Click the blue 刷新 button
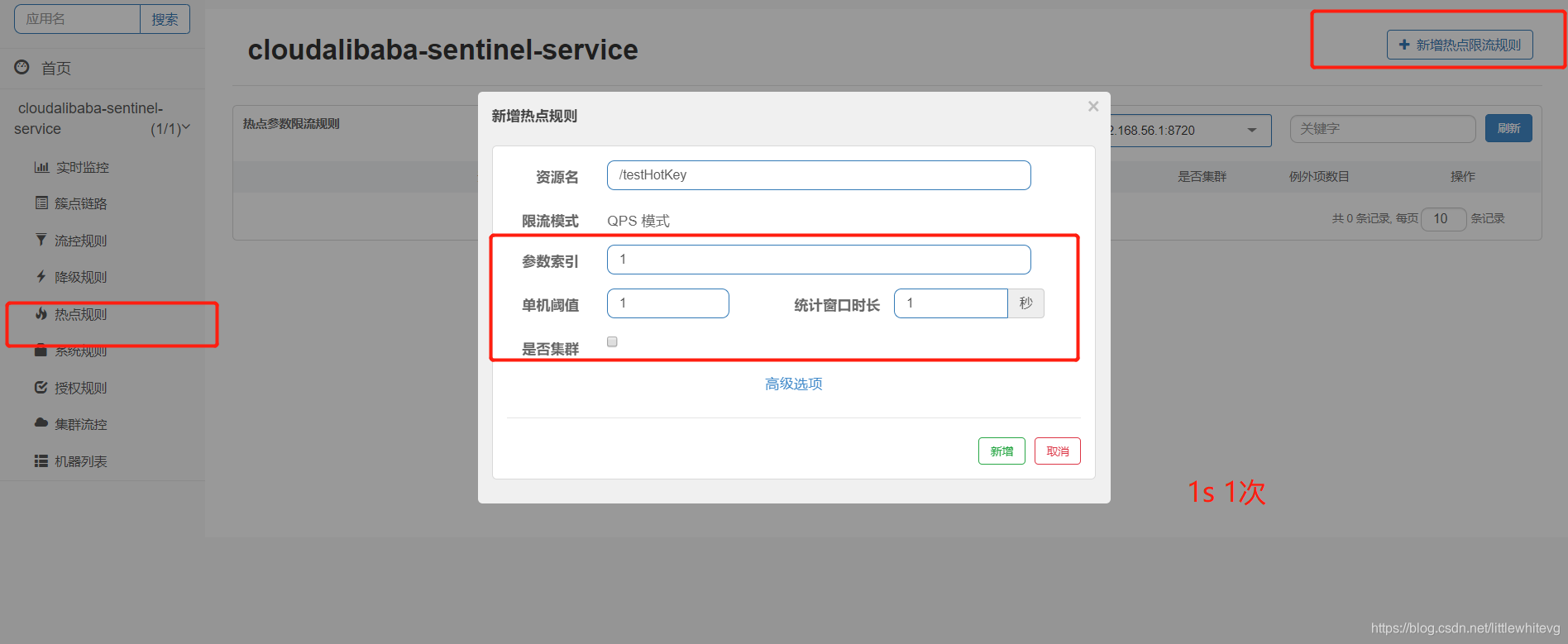 tap(1508, 128)
